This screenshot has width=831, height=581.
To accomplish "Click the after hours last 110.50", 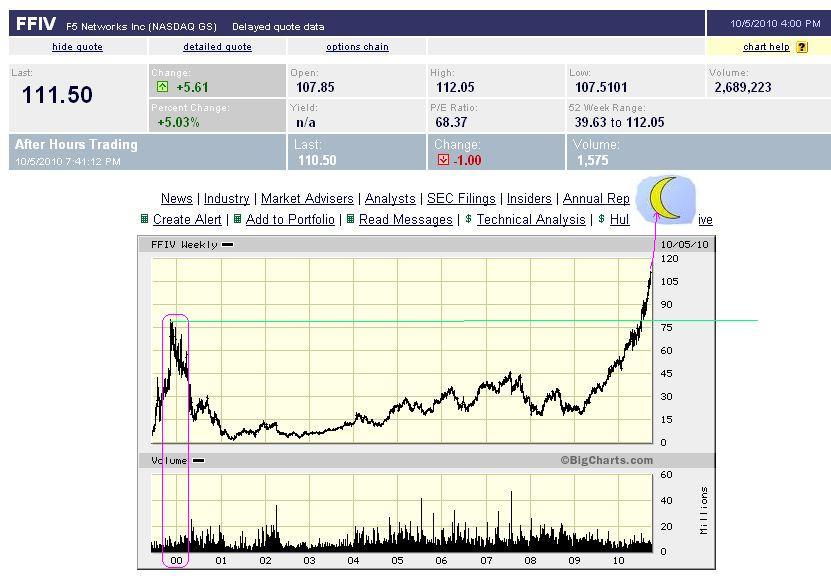I will (x=317, y=160).
